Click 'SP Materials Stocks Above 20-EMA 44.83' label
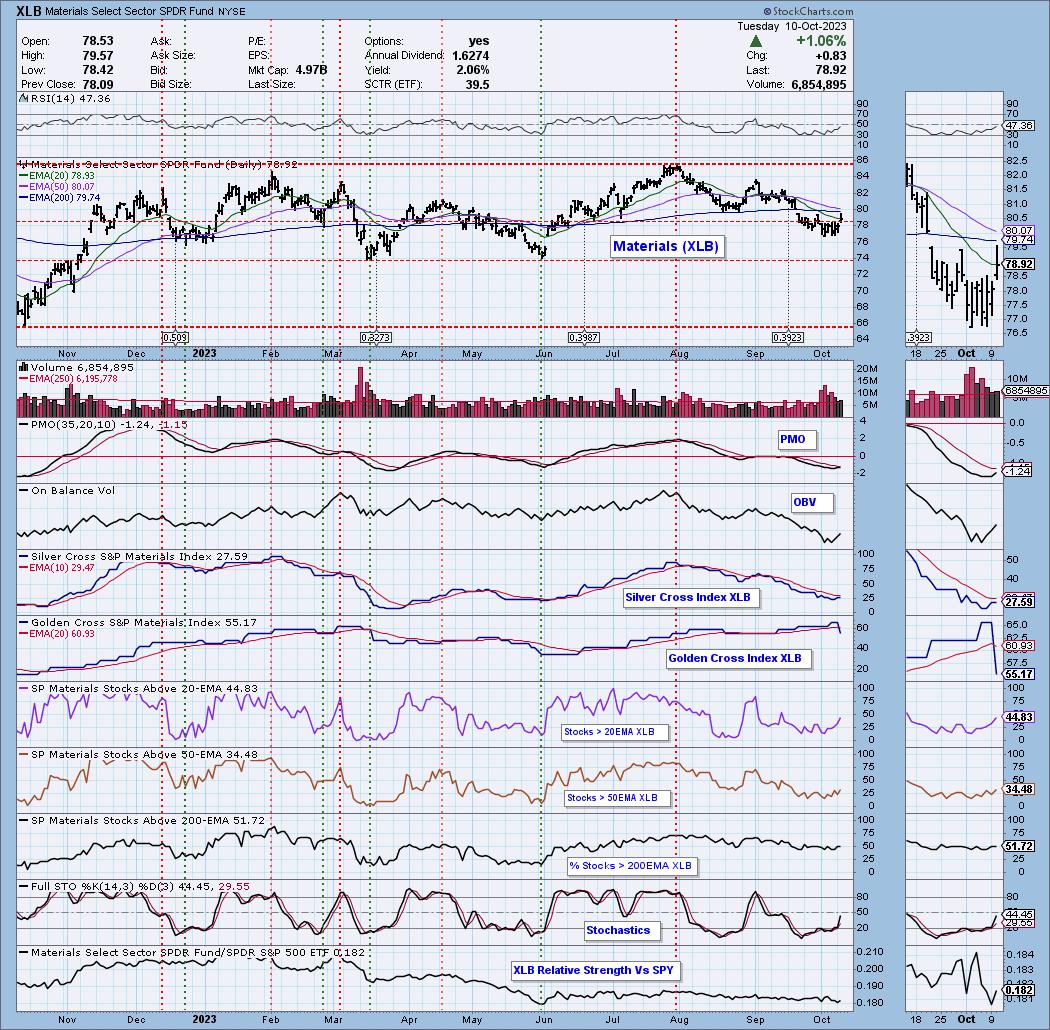Image resolution: width=1050 pixels, height=1030 pixels. click(138, 688)
